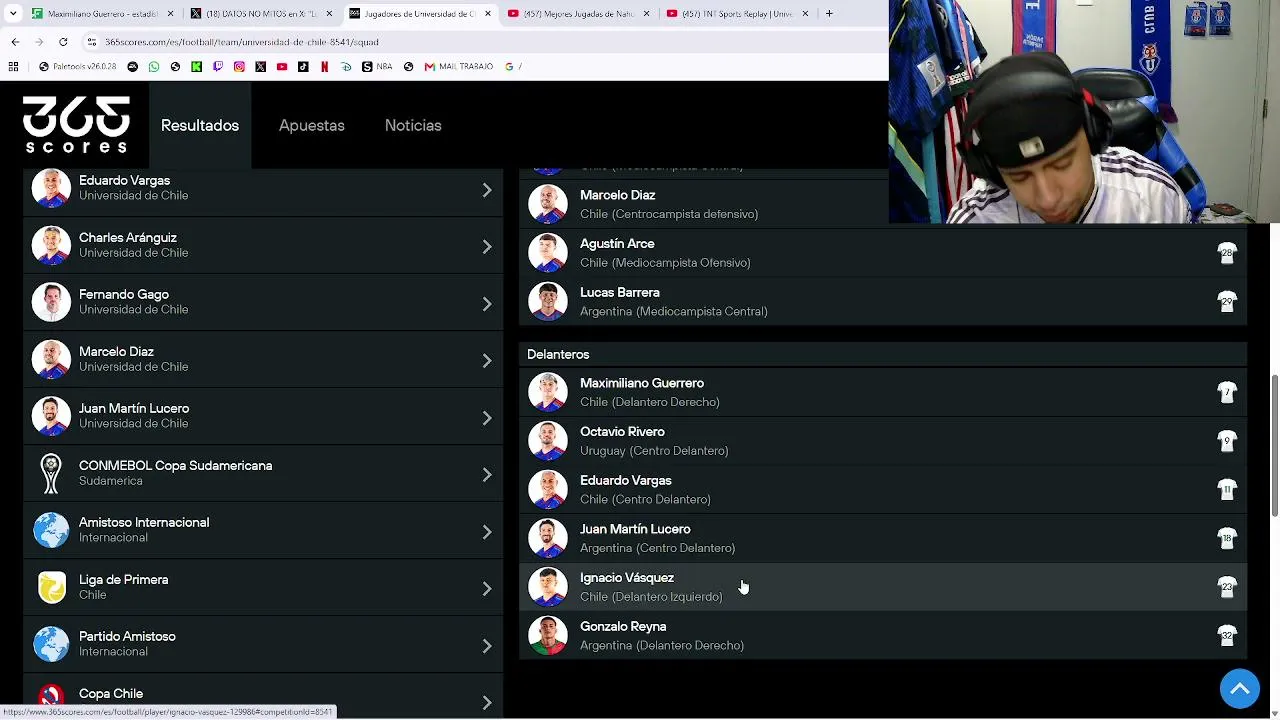
Task: Open Octavio Rivero player link
Action: (622, 432)
